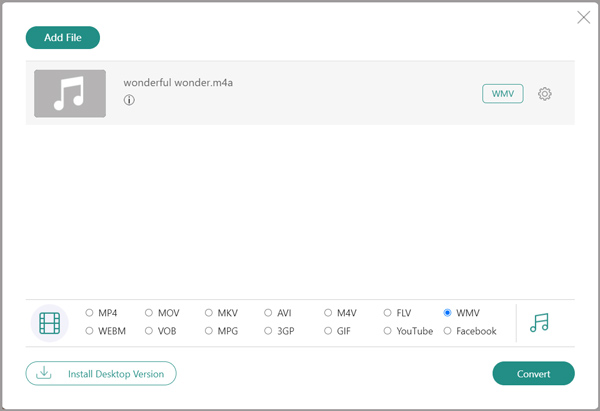The image size is (600, 411).
Task: Select the MKV radio button
Action: point(209,313)
